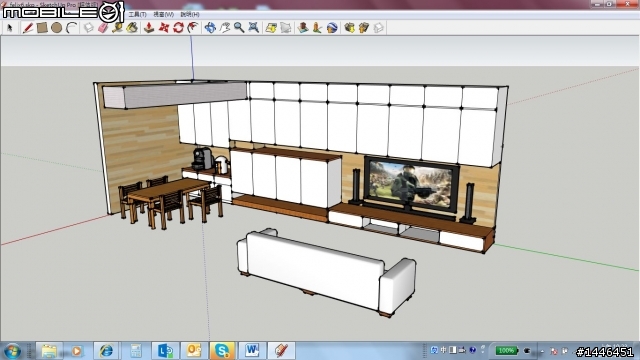Select the Arc tool
The image size is (640, 360).
(71, 28)
